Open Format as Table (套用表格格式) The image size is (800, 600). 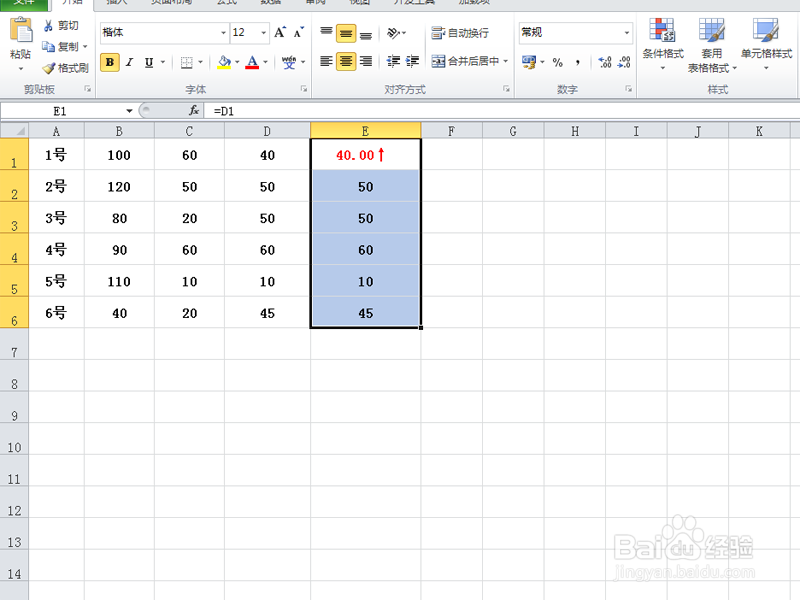(712, 45)
